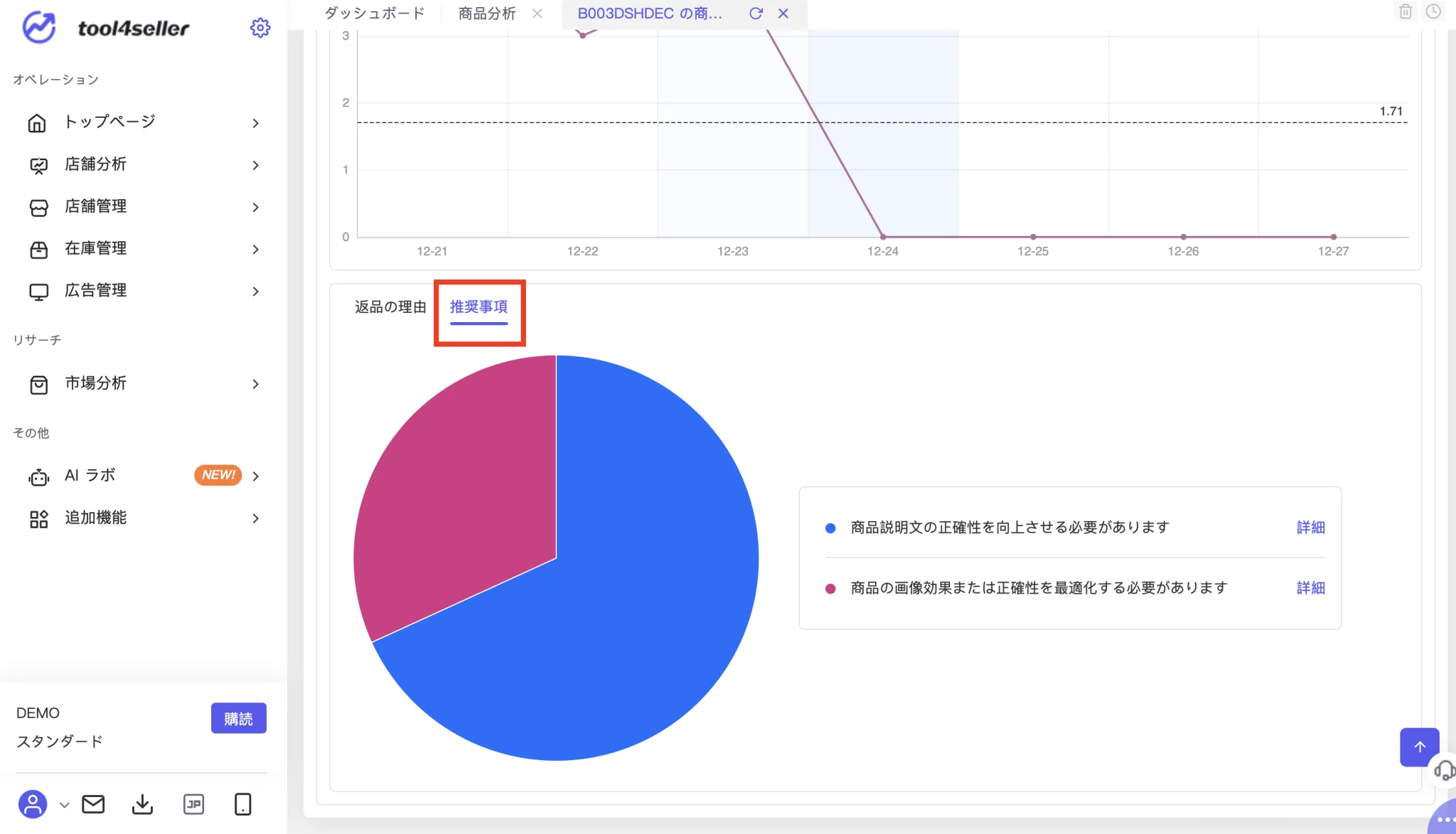Open the download center icon
Image resolution: width=1456 pixels, height=834 pixels.
pos(142,804)
